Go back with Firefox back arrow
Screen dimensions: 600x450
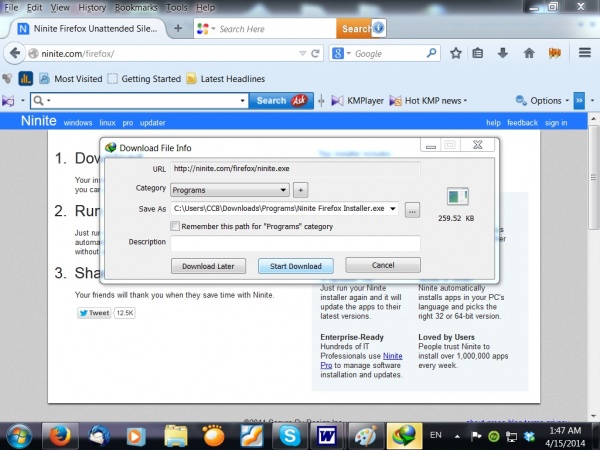[x=15, y=53]
